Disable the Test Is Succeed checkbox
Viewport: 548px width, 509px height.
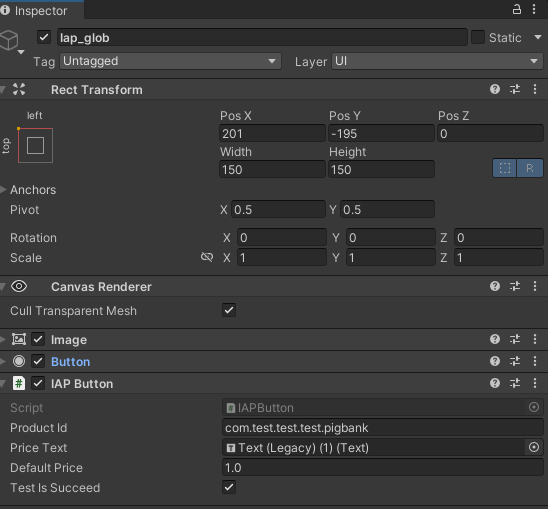click(x=229, y=487)
